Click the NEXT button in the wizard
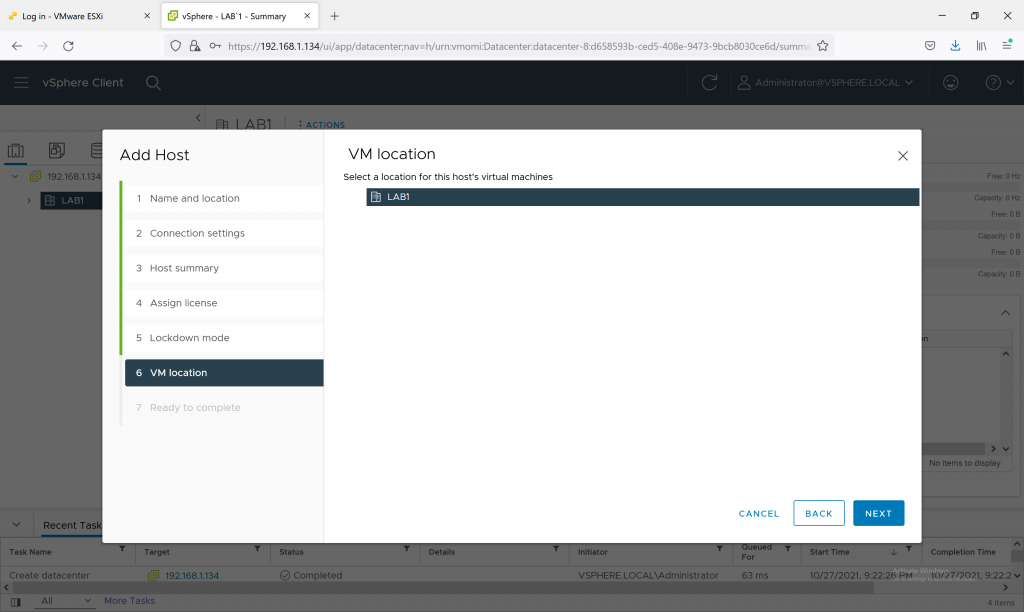 click(x=878, y=513)
